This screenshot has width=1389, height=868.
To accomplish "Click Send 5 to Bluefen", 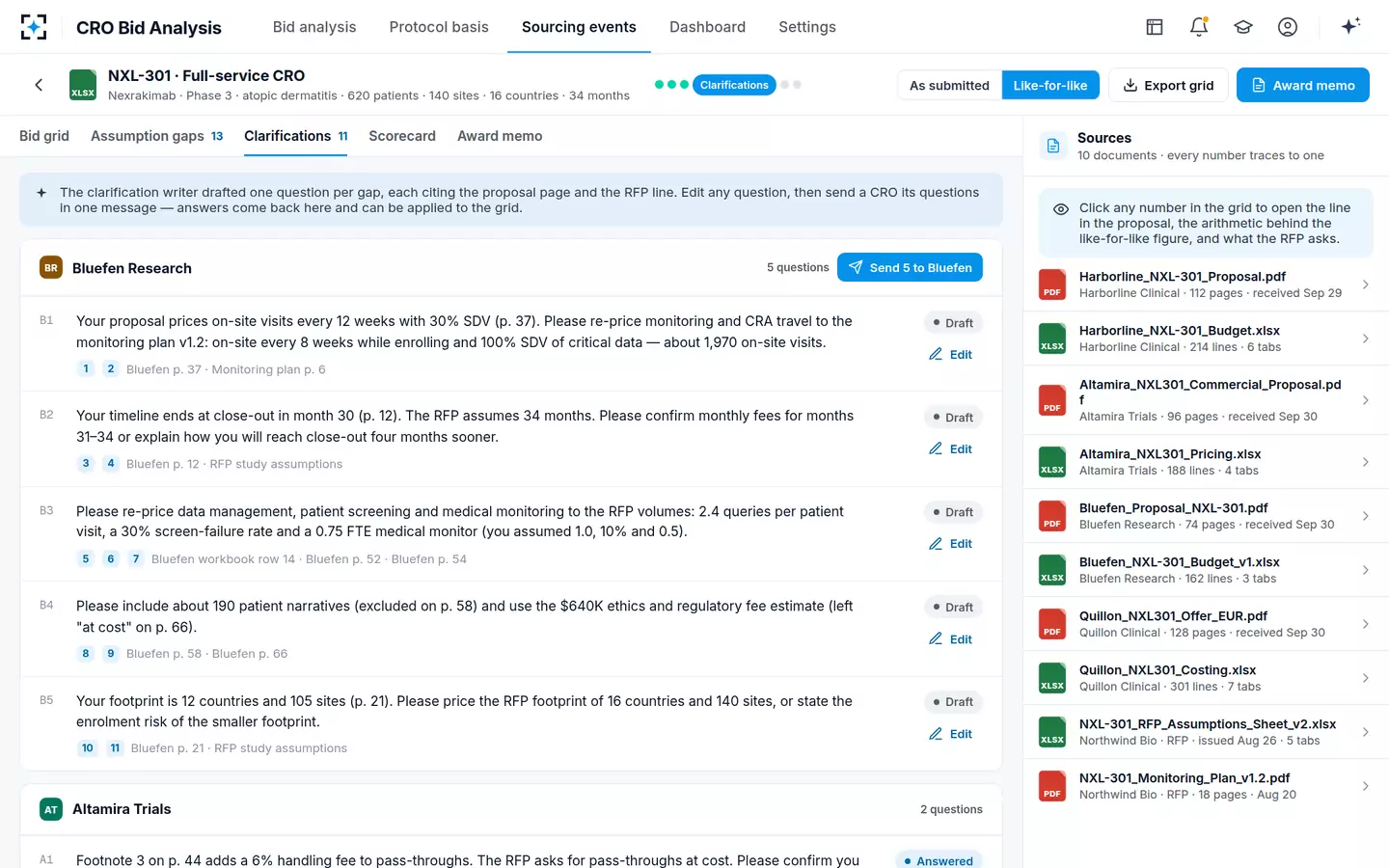I will tap(910, 267).
